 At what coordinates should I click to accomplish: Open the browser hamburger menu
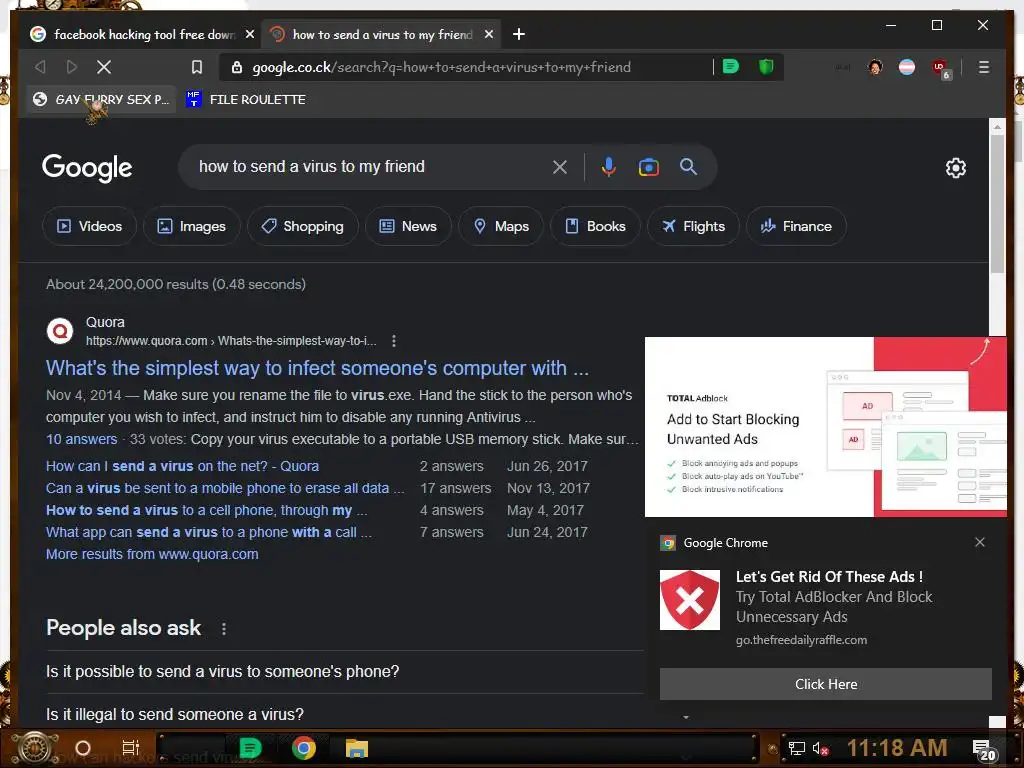pyautogui.click(x=984, y=67)
